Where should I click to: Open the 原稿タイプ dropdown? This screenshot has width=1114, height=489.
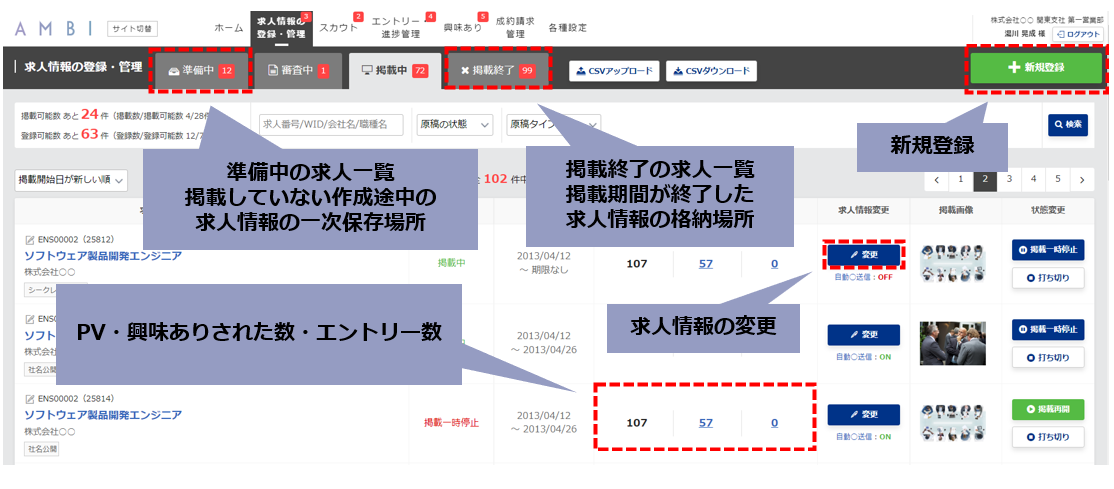[x=553, y=124]
